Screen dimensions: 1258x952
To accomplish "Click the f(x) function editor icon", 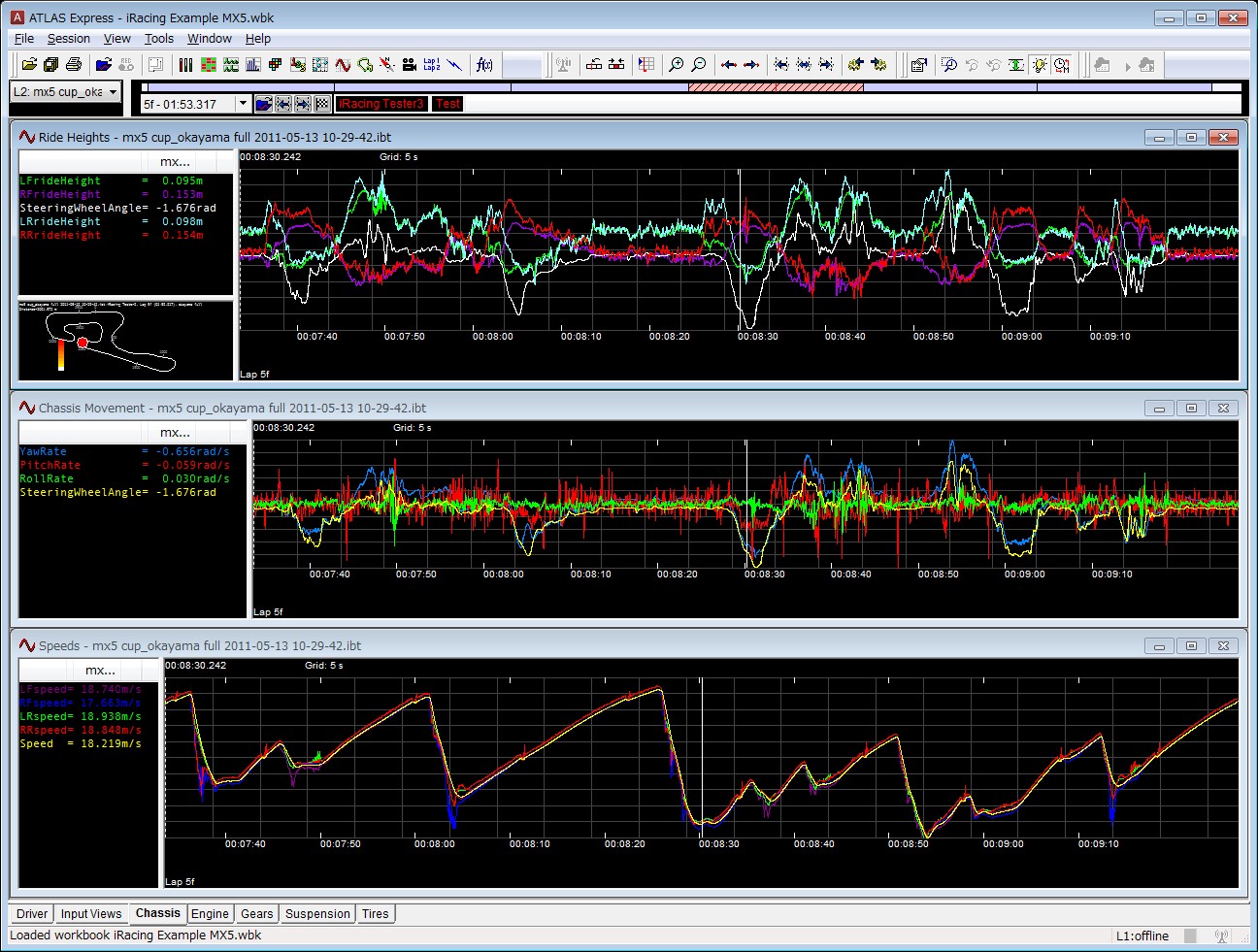I will point(483,64).
